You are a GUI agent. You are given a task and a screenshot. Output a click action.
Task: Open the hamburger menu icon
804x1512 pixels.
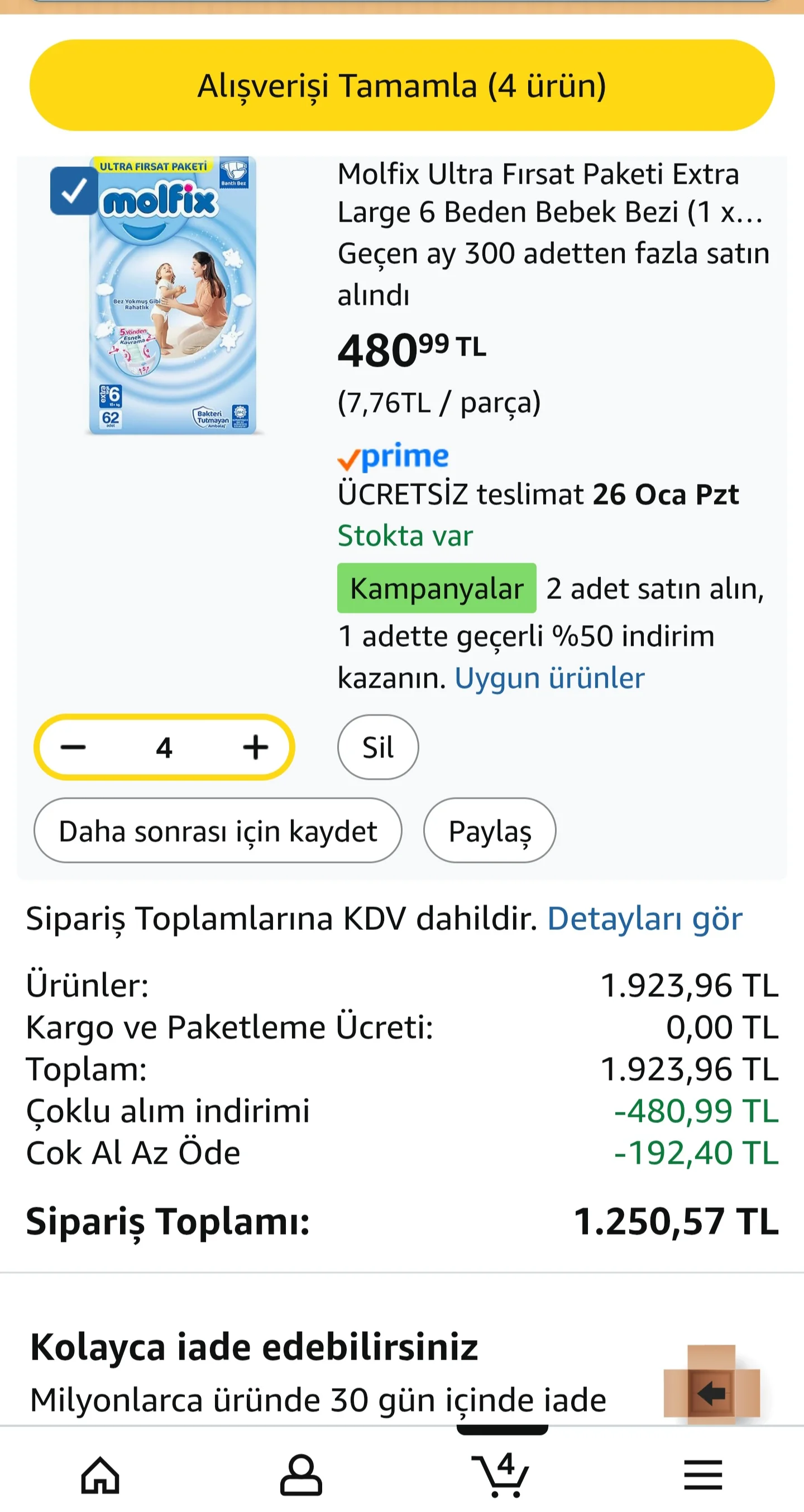[702, 1474]
